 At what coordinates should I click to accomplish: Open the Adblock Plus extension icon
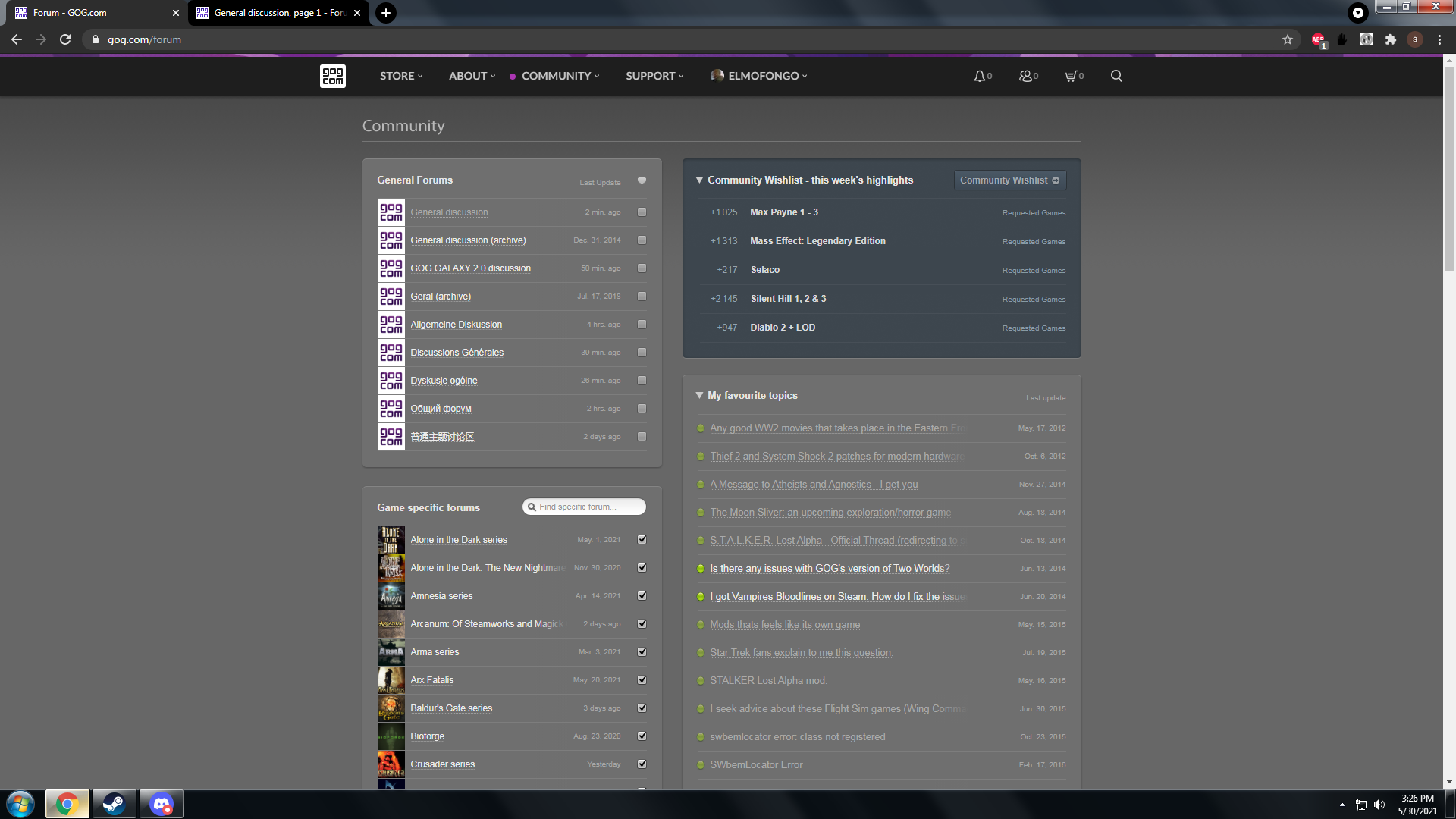point(1318,39)
